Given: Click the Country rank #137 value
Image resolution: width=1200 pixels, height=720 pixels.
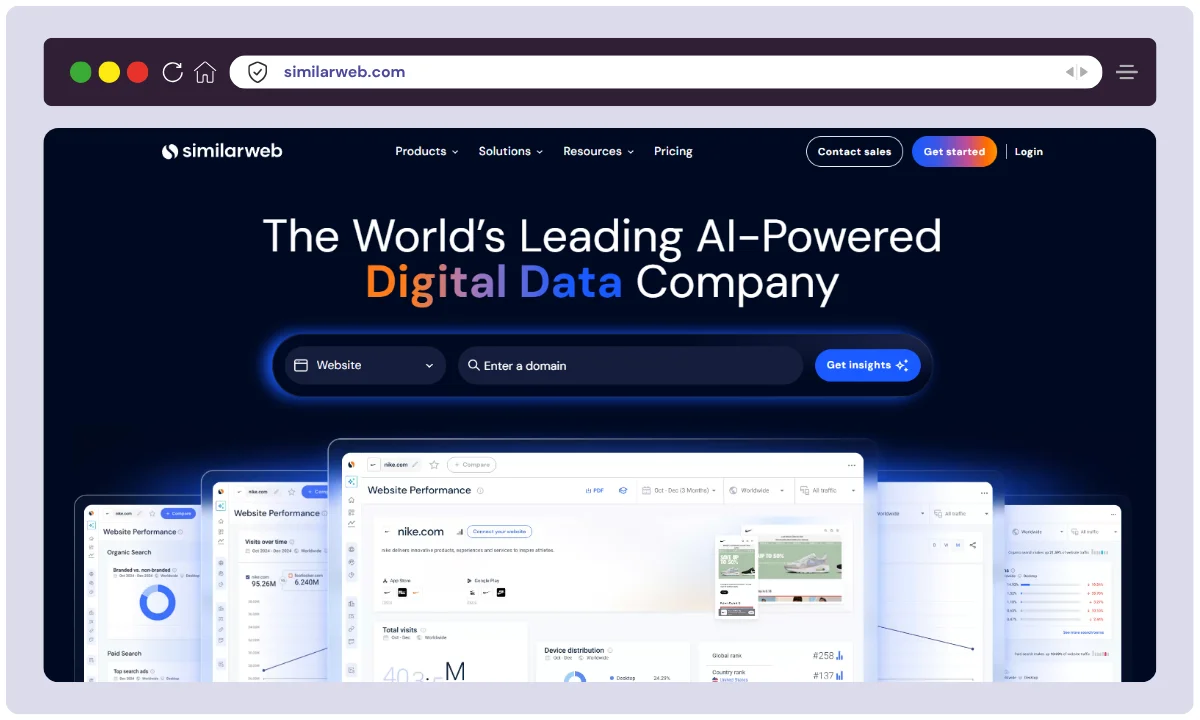Looking at the screenshot, I should [823, 676].
